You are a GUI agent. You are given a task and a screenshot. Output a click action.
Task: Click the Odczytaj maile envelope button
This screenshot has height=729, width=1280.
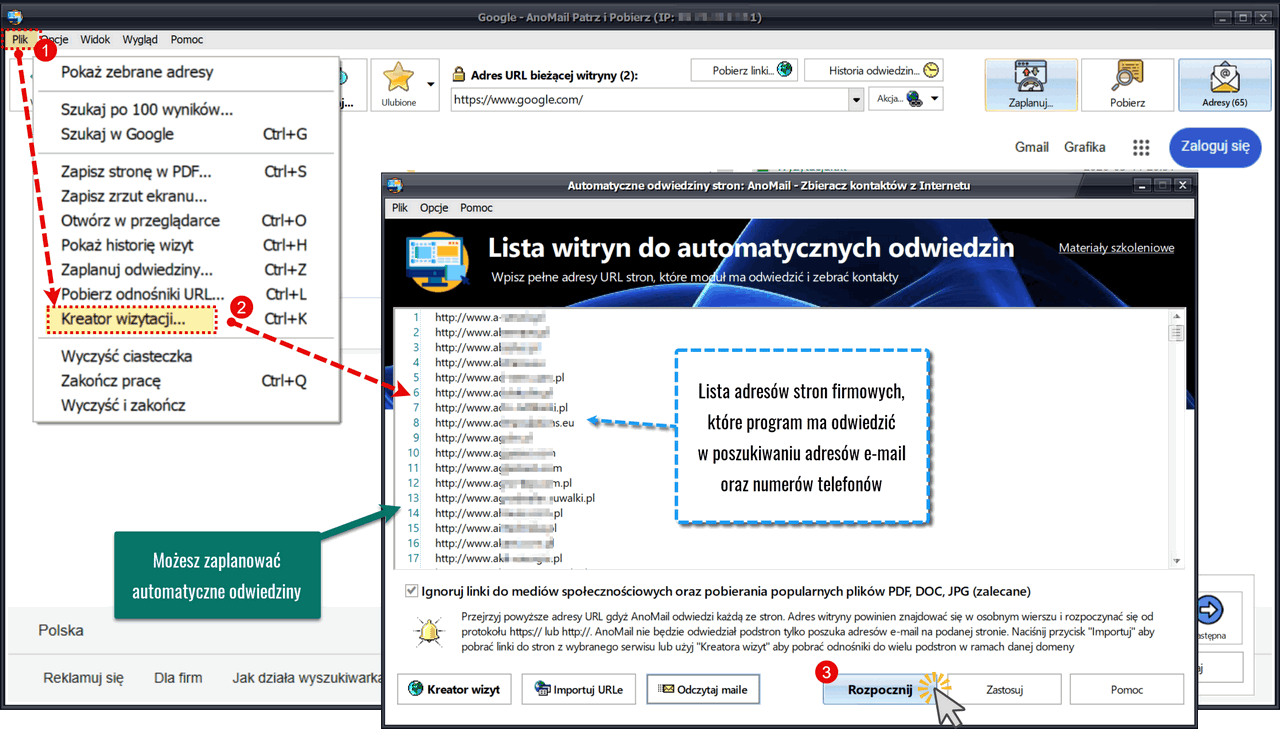(702, 689)
